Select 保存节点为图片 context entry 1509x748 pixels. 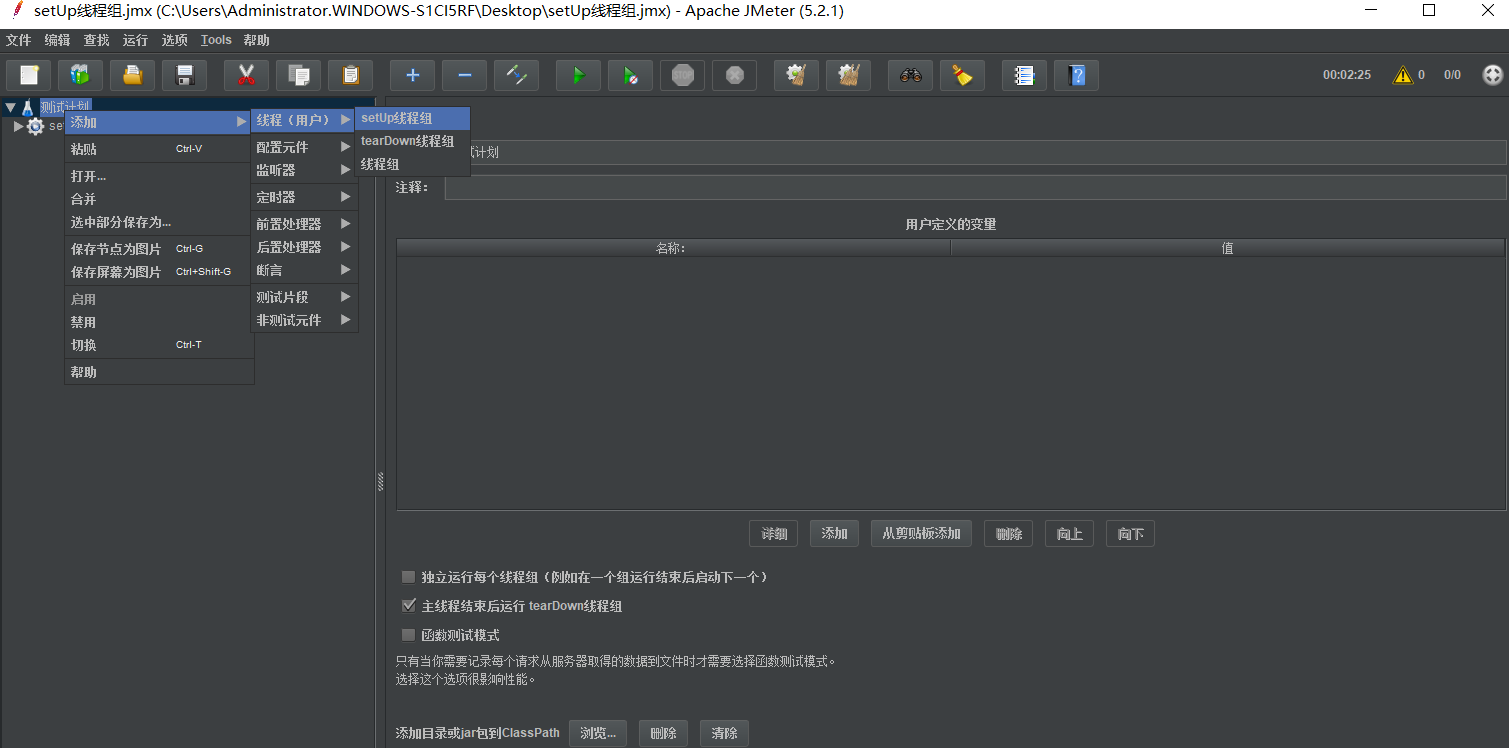pyautogui.click(x=159, y=249)
